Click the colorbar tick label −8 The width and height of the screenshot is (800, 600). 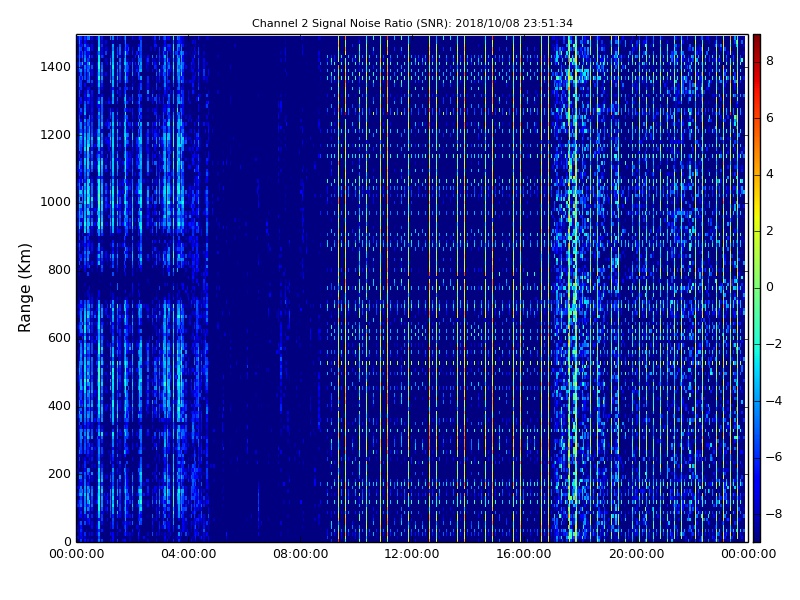tap(773, 514)
